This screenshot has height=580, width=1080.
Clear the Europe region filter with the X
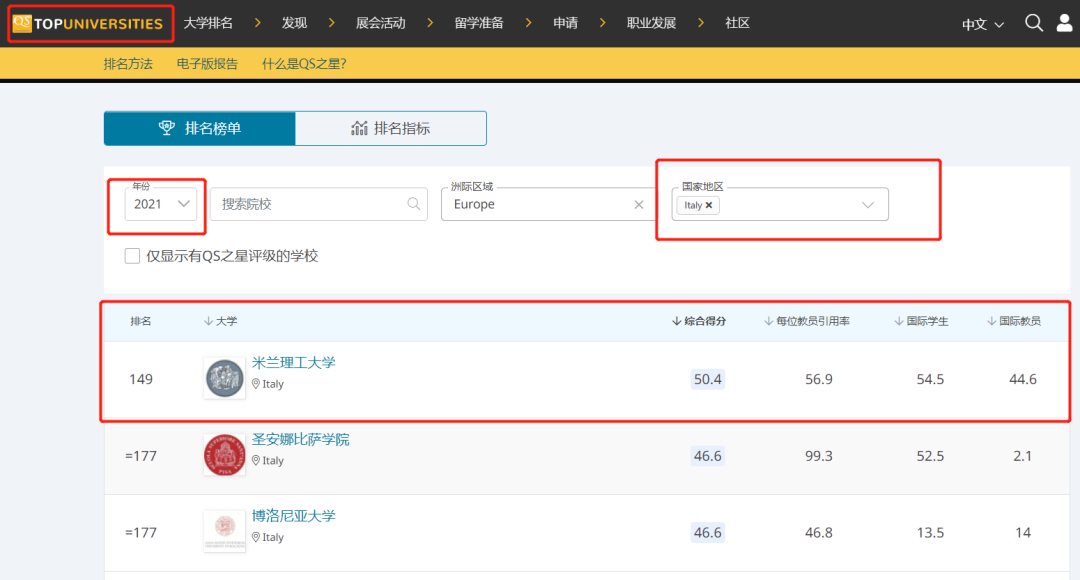pos(638,205)
